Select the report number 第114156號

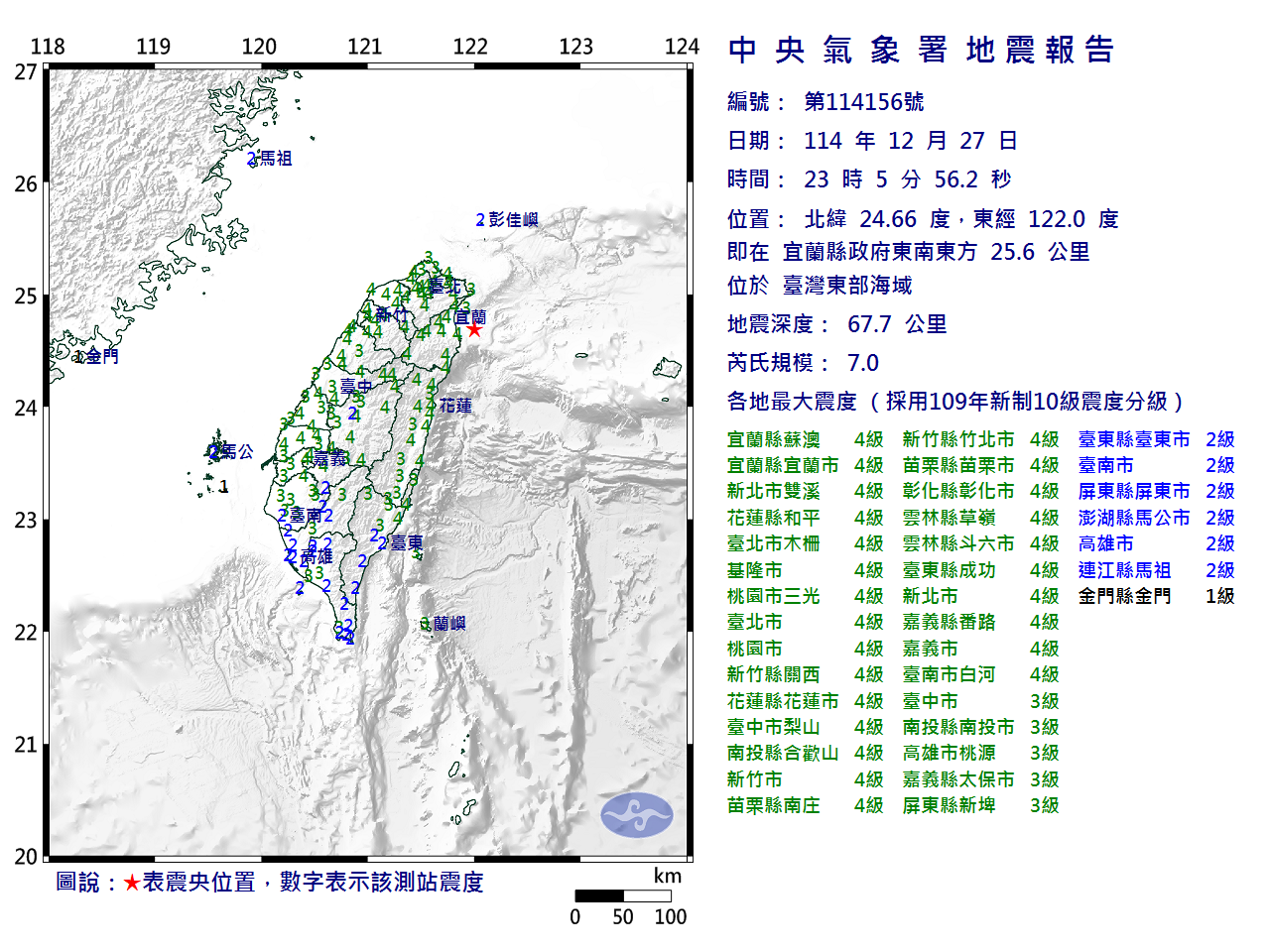point(863,102)
